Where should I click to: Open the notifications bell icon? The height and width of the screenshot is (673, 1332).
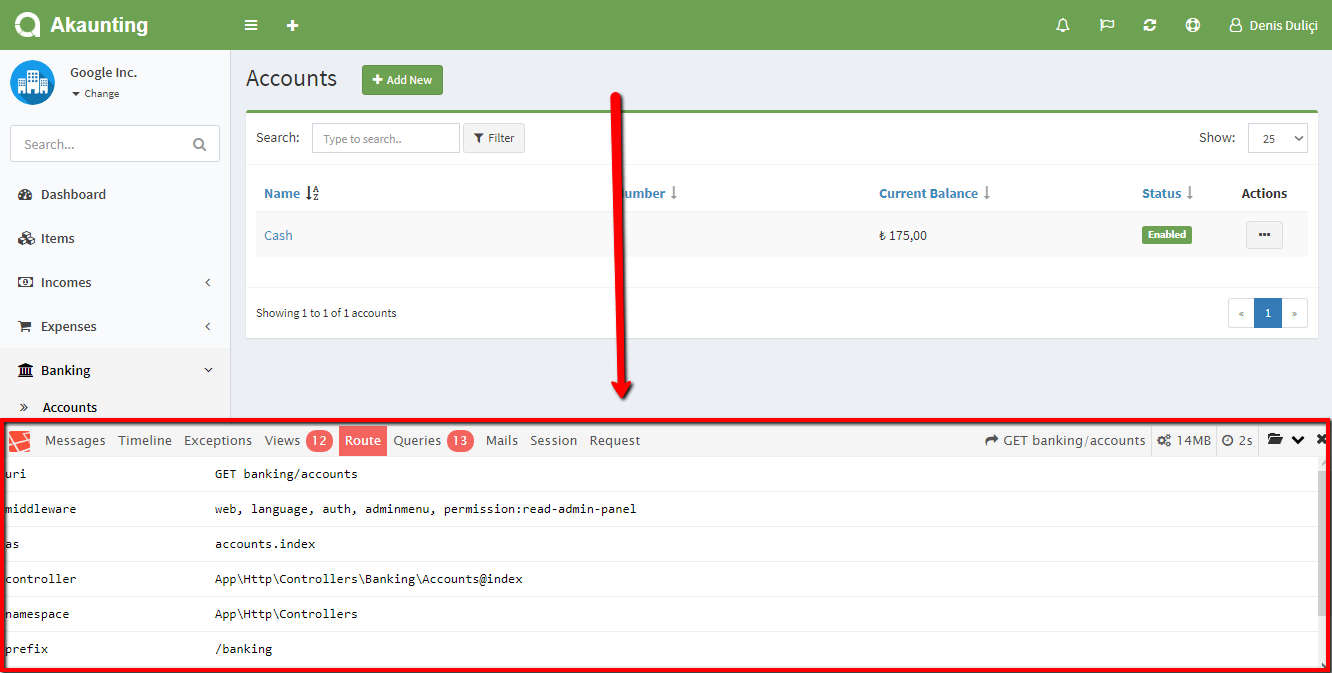point(1063,25)
